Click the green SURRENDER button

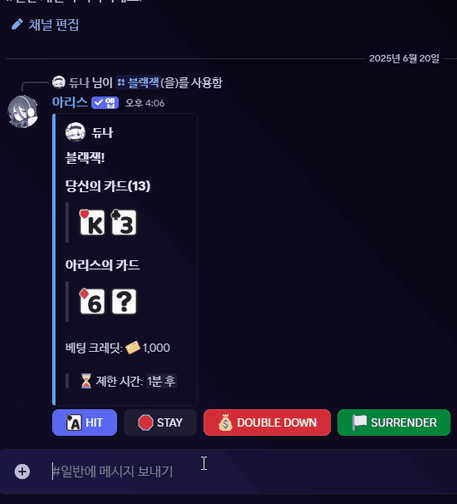394,422
